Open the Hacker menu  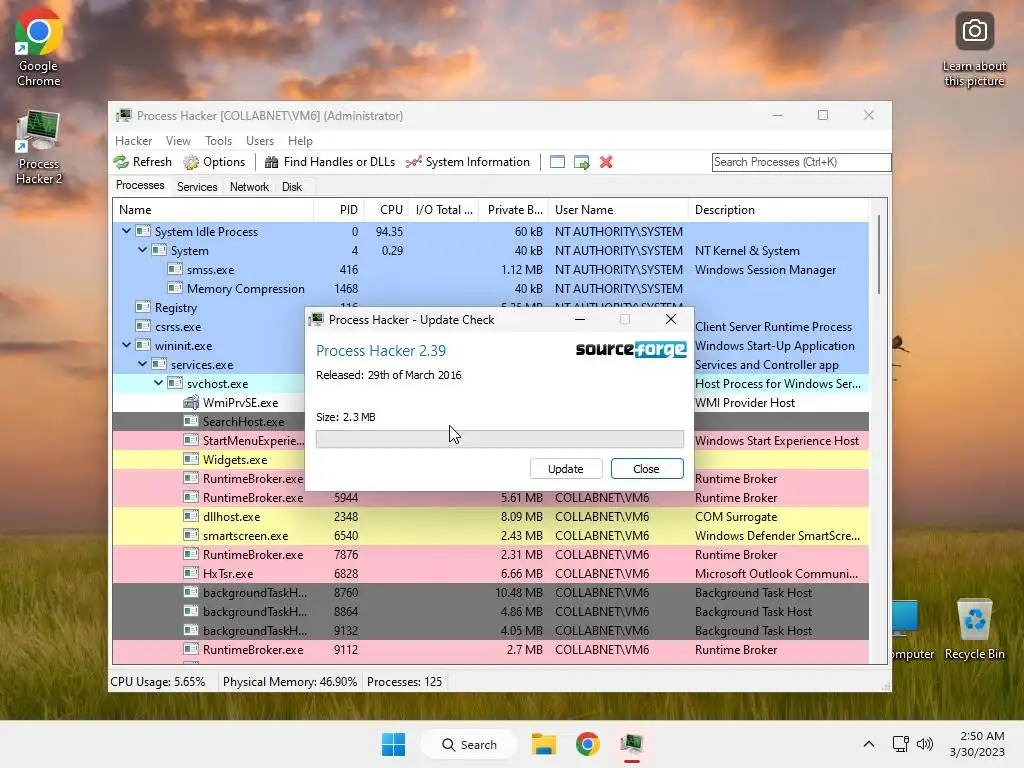tap(133, 140)
